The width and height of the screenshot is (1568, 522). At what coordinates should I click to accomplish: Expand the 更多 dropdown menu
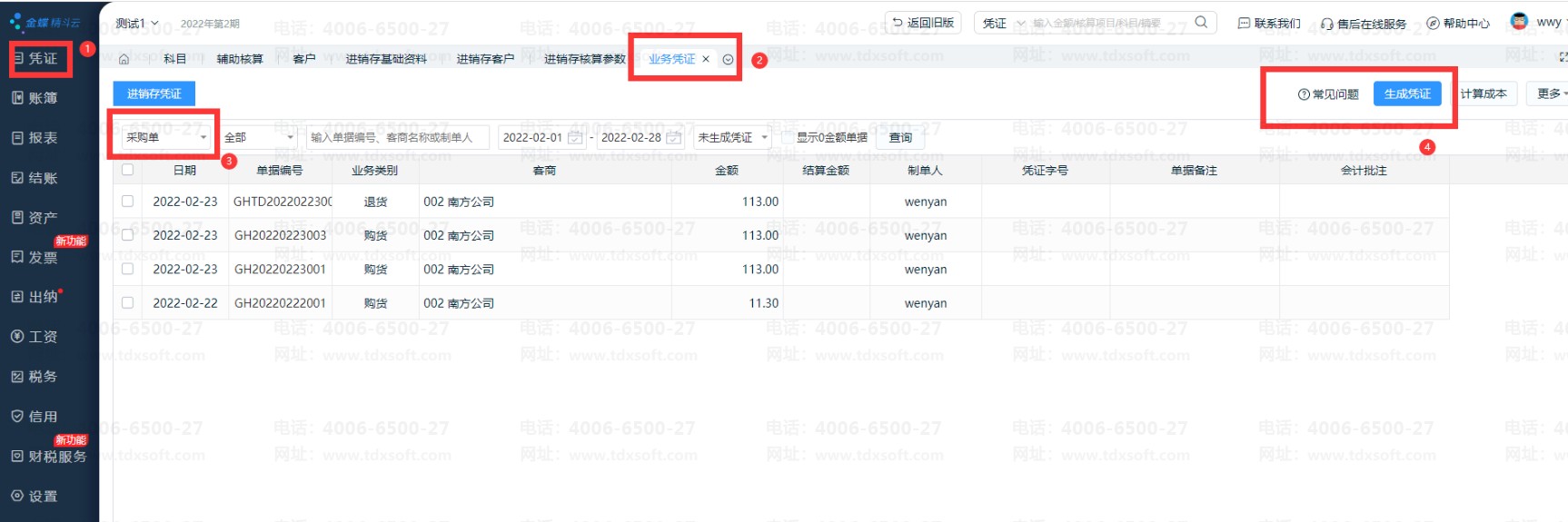(x=1551, y=94)
